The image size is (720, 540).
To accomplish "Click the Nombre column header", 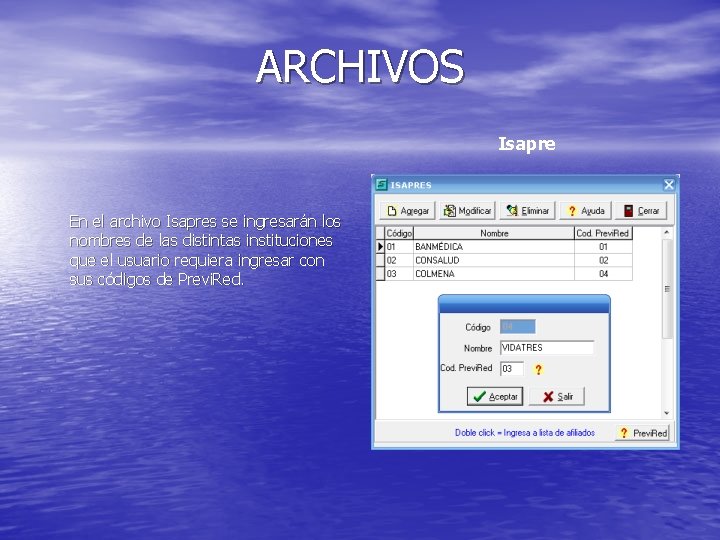I will [x=494, y=233].
